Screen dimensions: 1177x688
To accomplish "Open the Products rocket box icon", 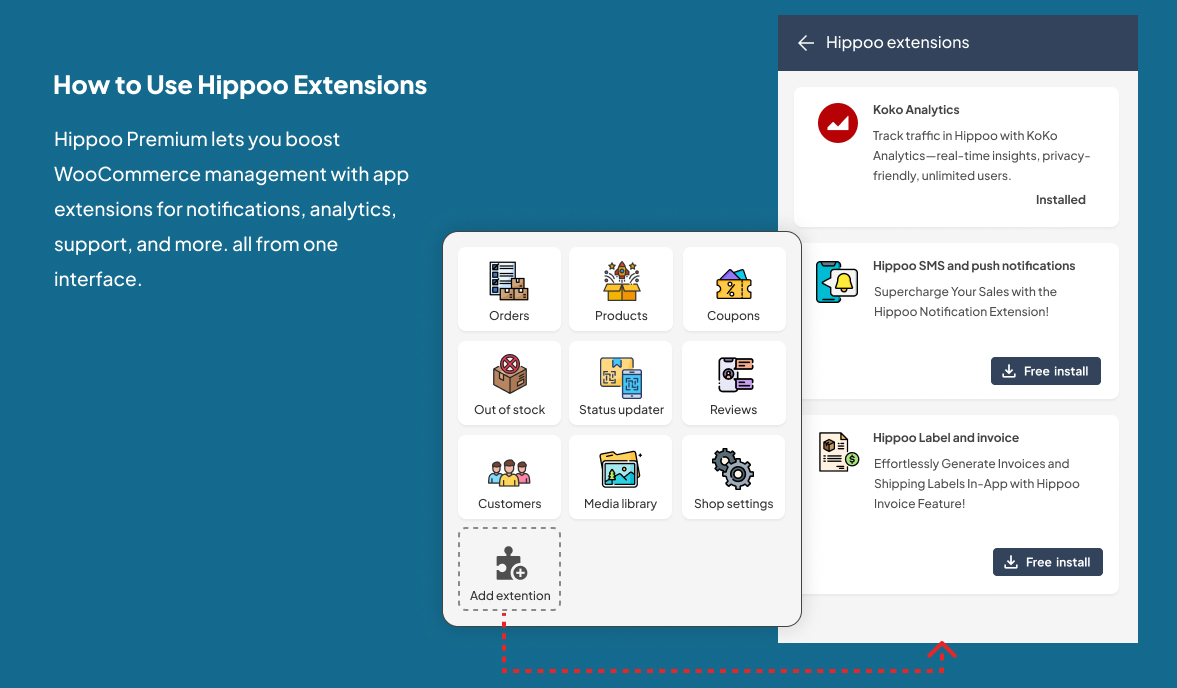I will click(622, 281).
